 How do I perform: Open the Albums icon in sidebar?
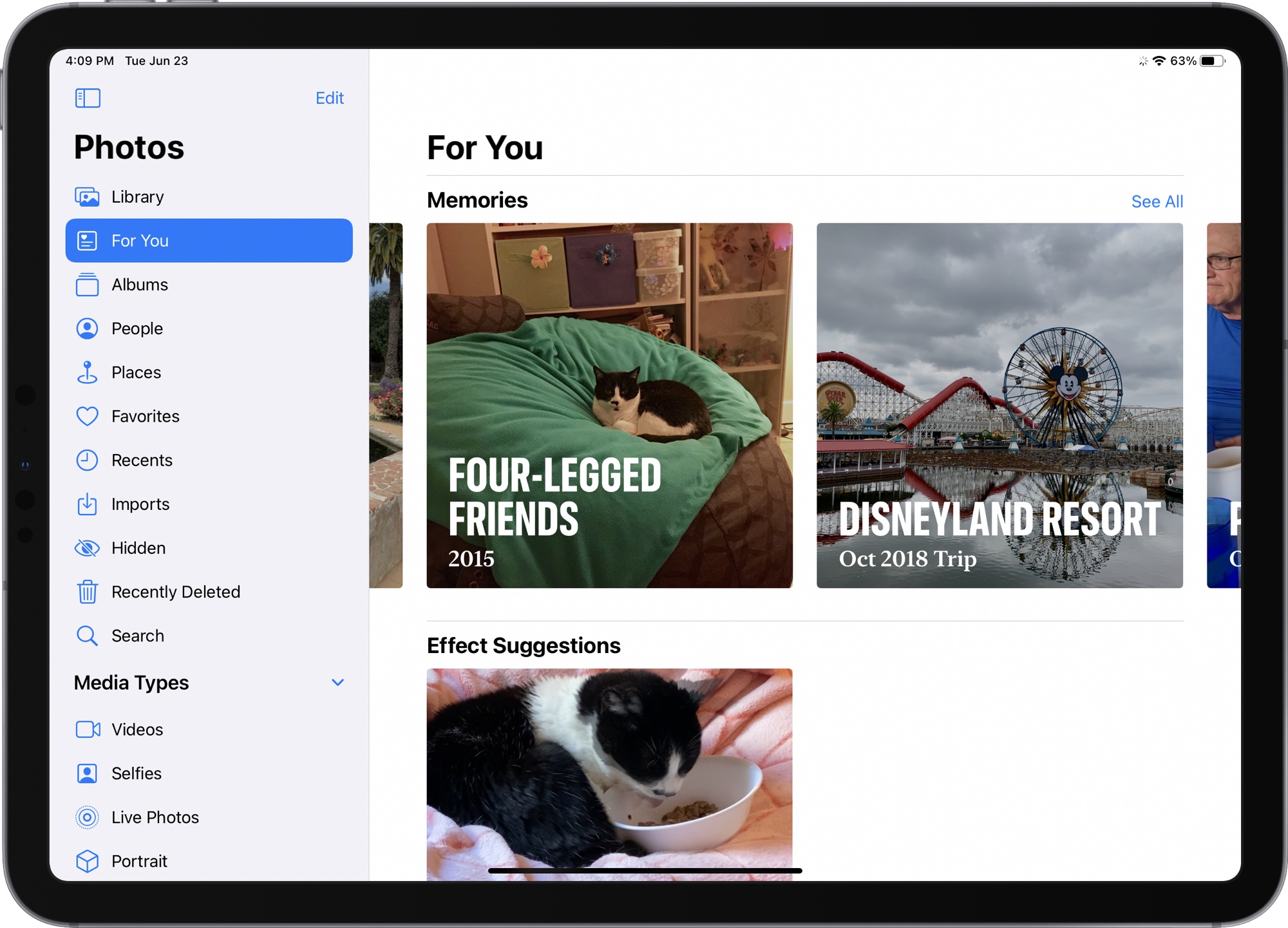point(87,285)
